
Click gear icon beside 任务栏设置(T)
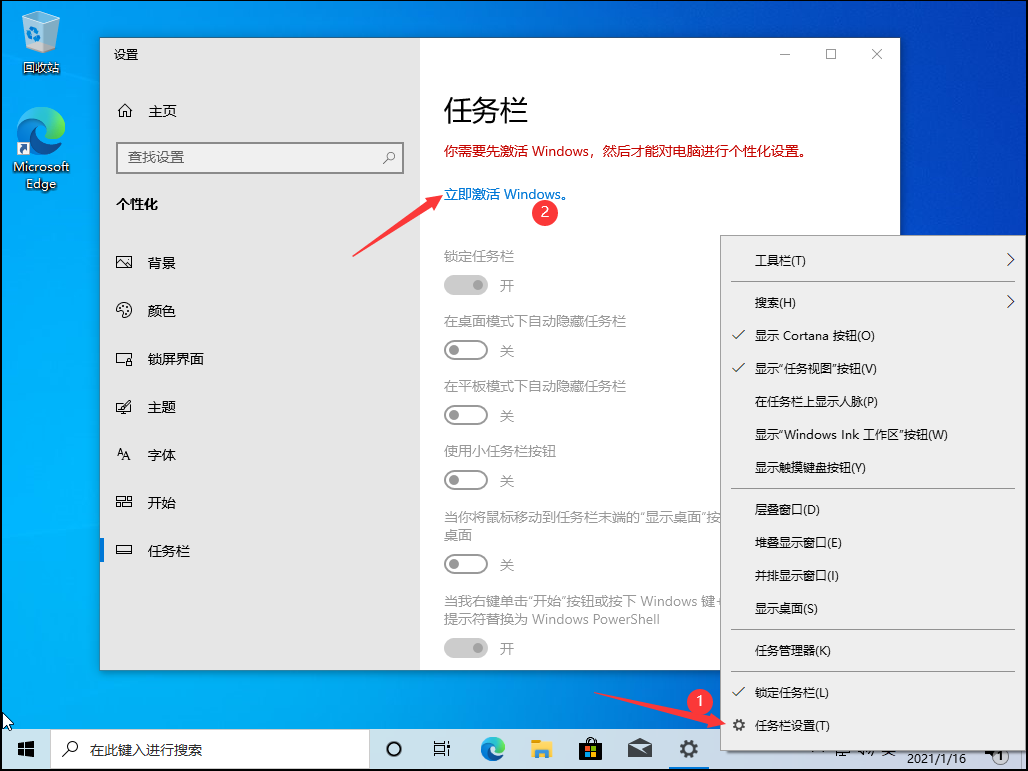point(739,725)
